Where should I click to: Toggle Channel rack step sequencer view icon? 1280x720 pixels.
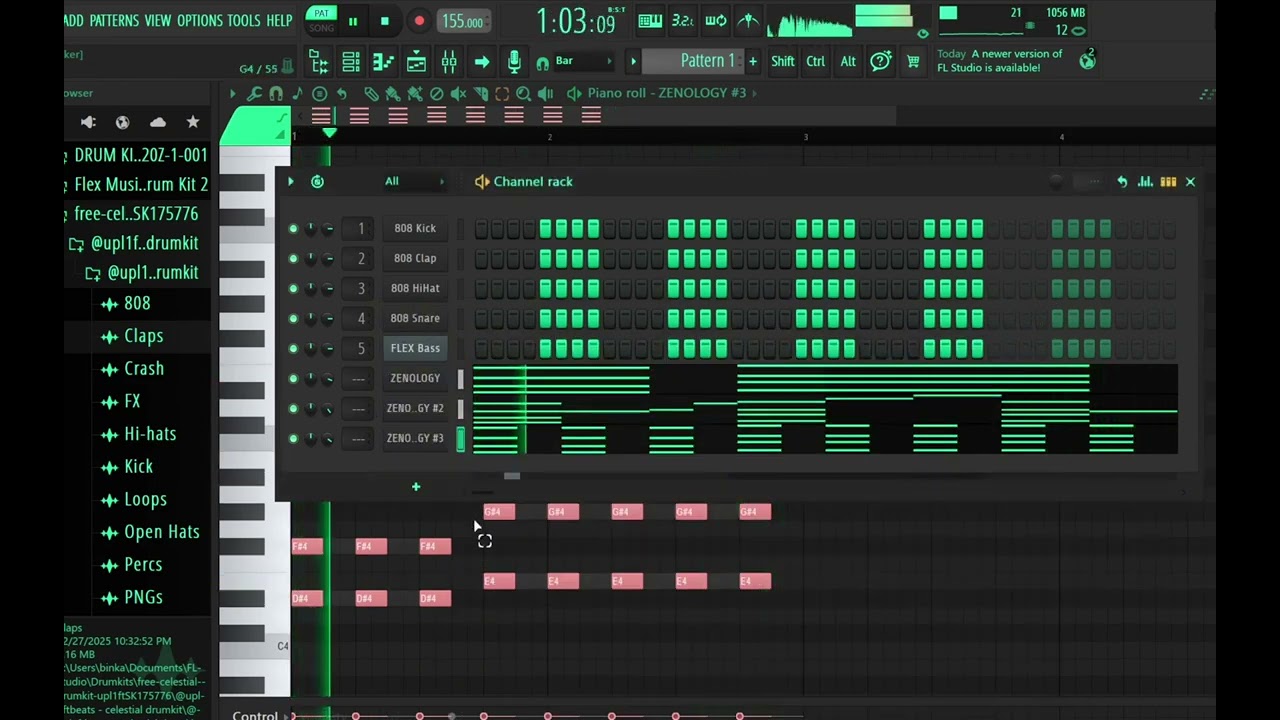point(1168,182)
